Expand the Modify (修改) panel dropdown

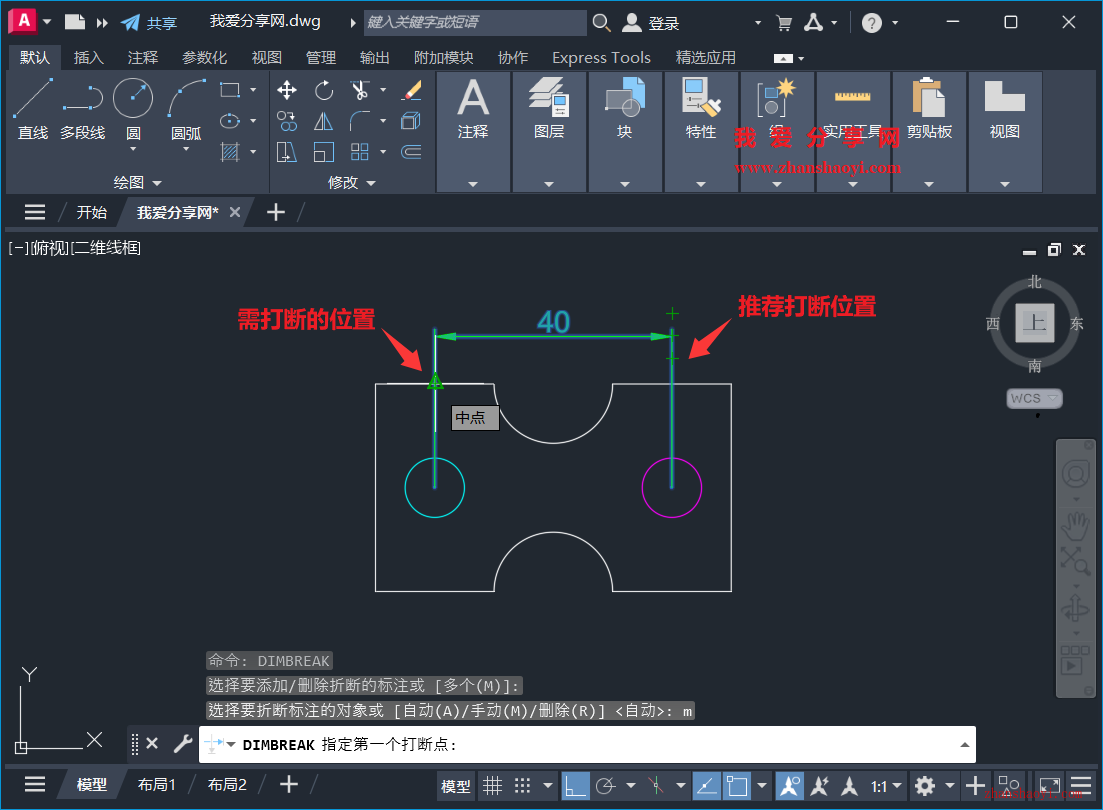click(352, 182)
